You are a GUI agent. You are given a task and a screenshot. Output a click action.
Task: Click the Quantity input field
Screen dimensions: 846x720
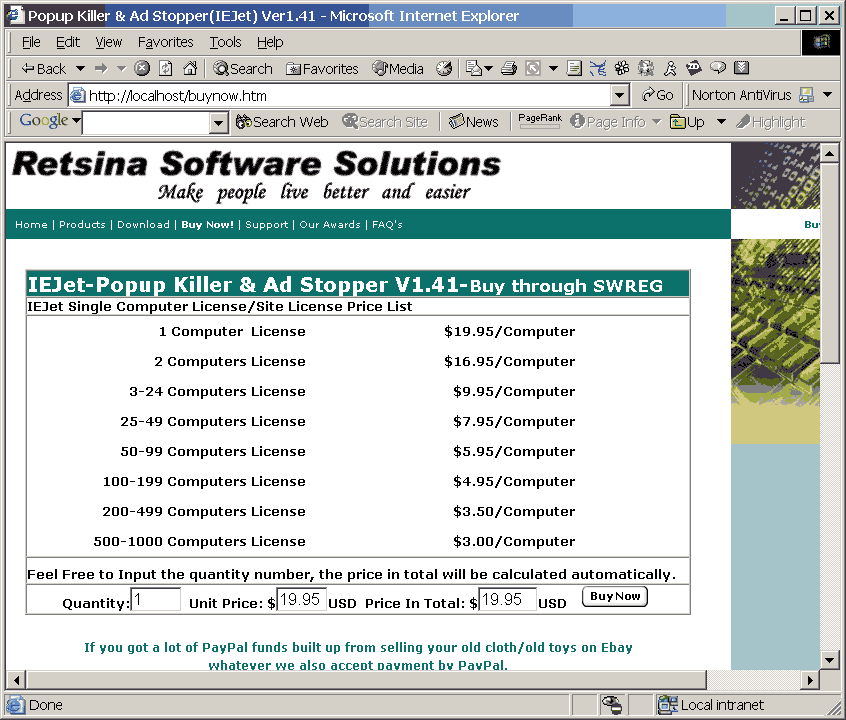click(x=155, y=600)
